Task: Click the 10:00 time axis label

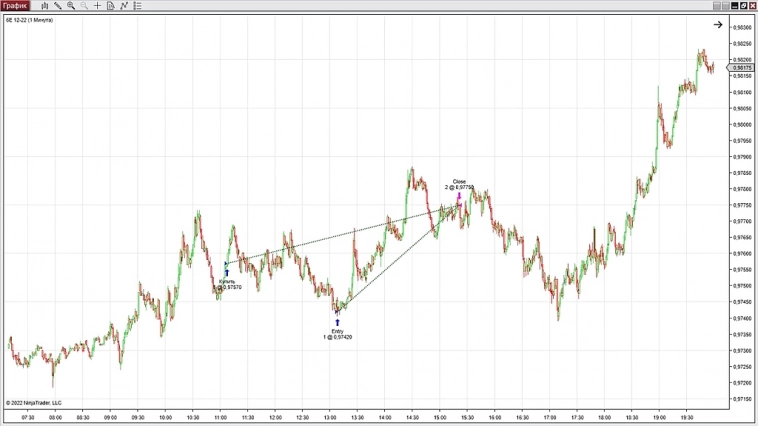Action: coord(165,417)
